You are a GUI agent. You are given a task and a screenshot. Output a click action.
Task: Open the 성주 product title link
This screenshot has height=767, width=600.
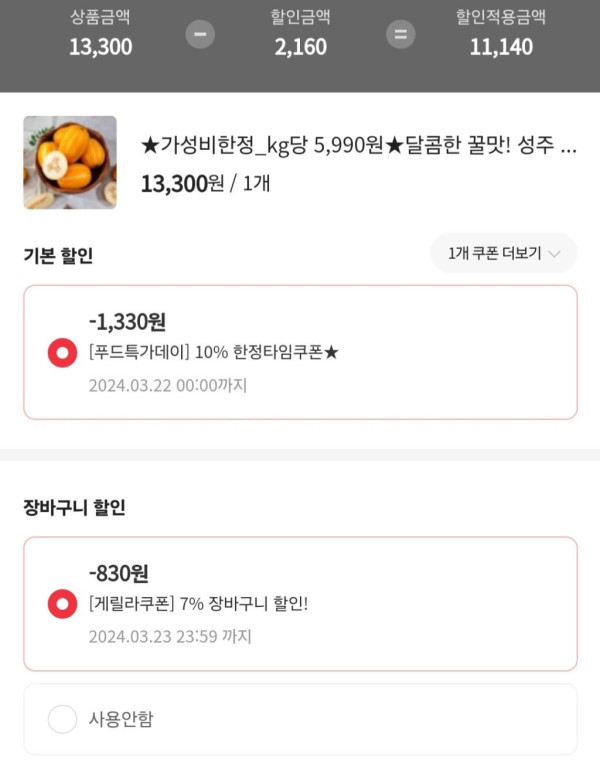point(358,147)
